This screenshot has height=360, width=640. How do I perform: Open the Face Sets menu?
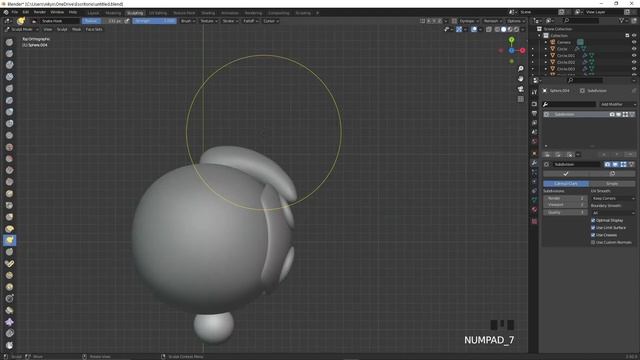(94, 29)
